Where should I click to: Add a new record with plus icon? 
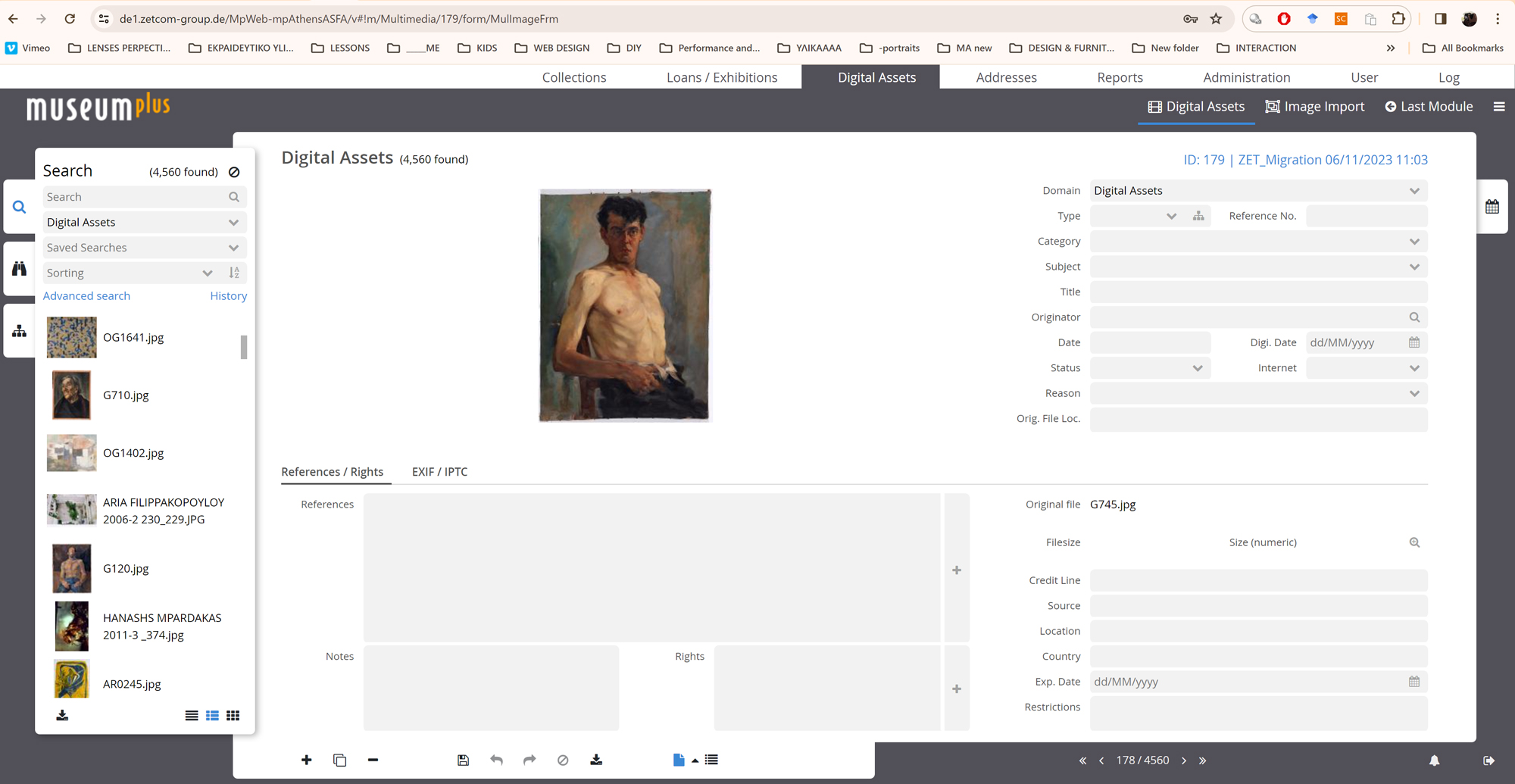point(306,760)
